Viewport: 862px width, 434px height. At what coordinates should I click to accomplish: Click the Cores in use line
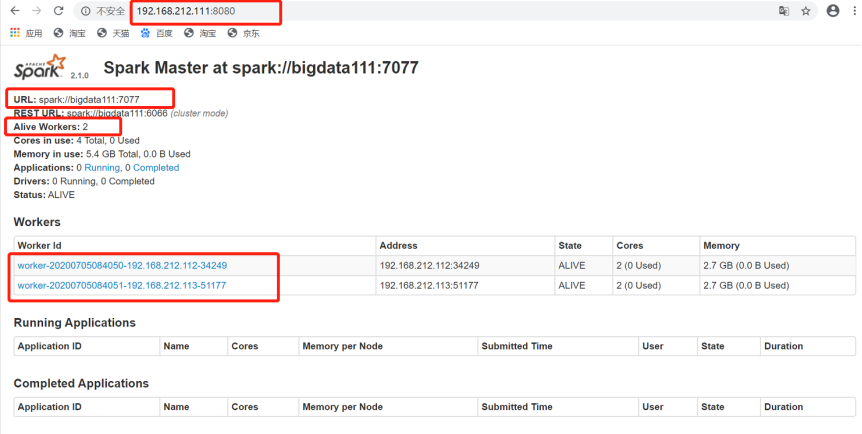point(76,141)
